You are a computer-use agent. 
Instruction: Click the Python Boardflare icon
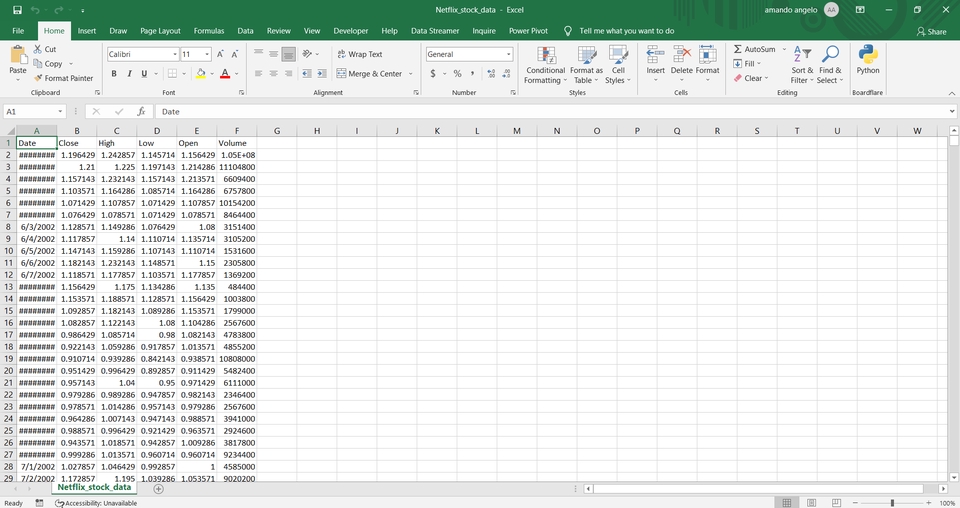coord(868,54)
